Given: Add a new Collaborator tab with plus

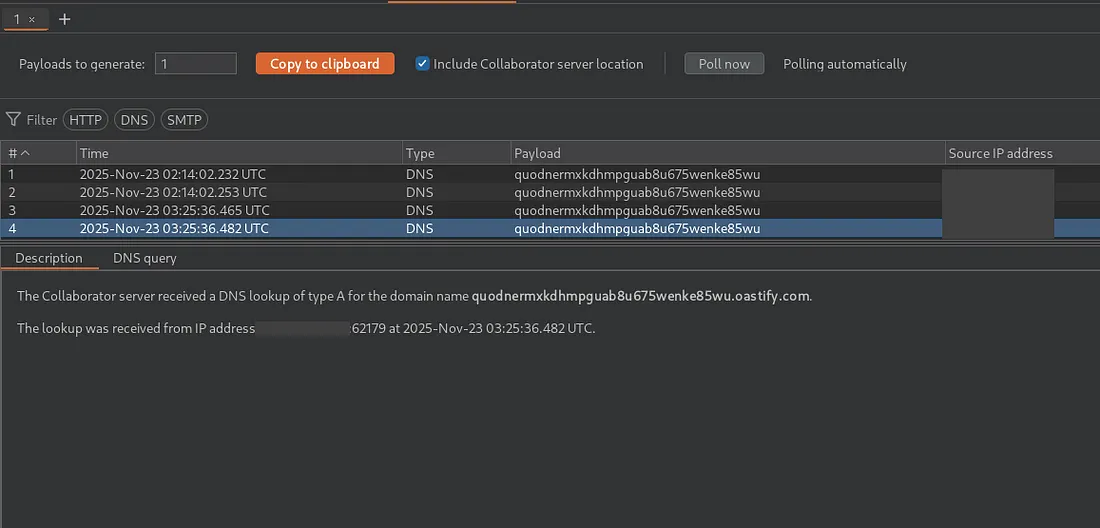Looking at the screenshot, I should (x=65, y=20).
